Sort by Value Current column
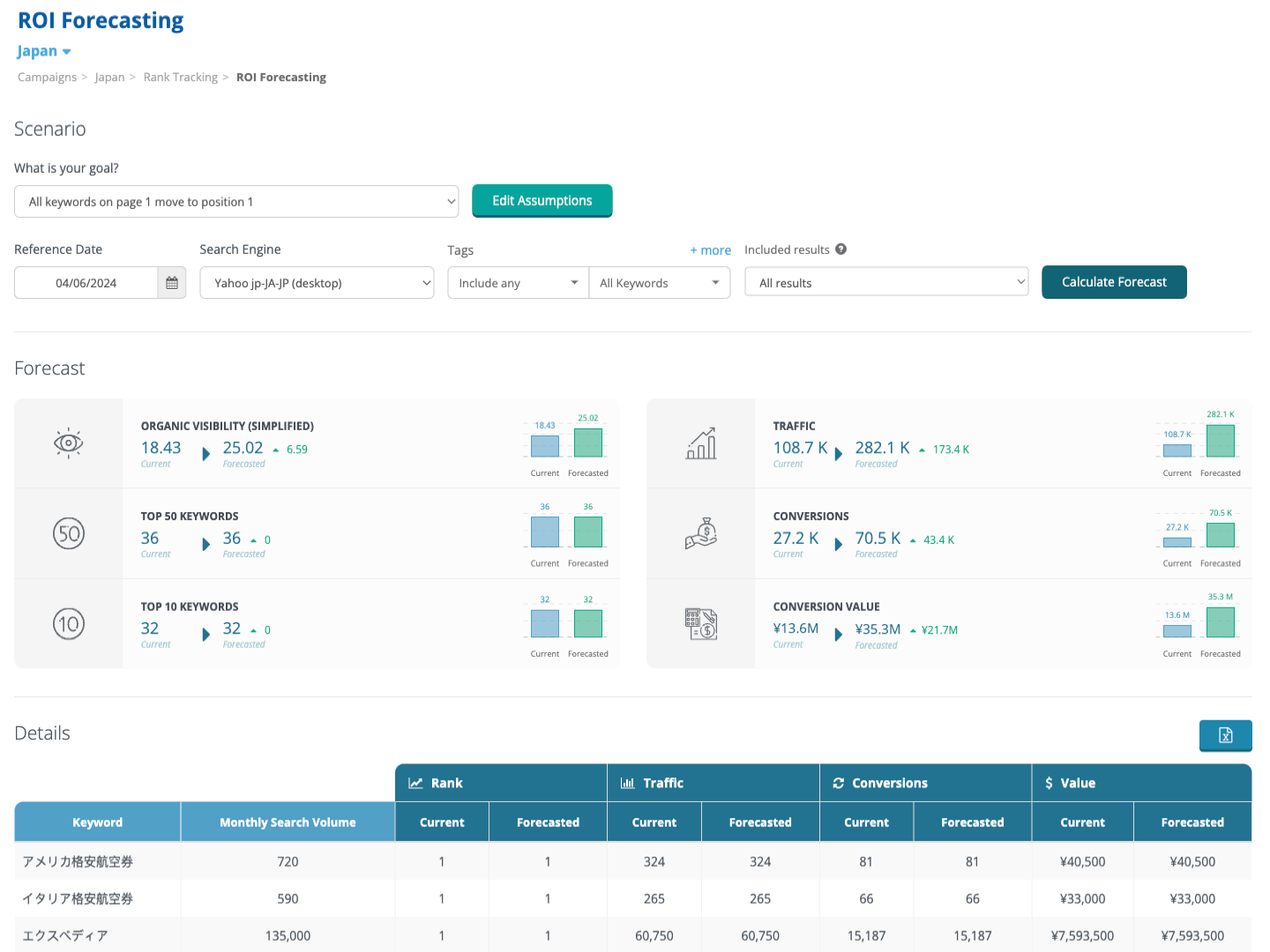Image resolution: width=1270 pixels, height=952 pixels. tap(1082, 822)
